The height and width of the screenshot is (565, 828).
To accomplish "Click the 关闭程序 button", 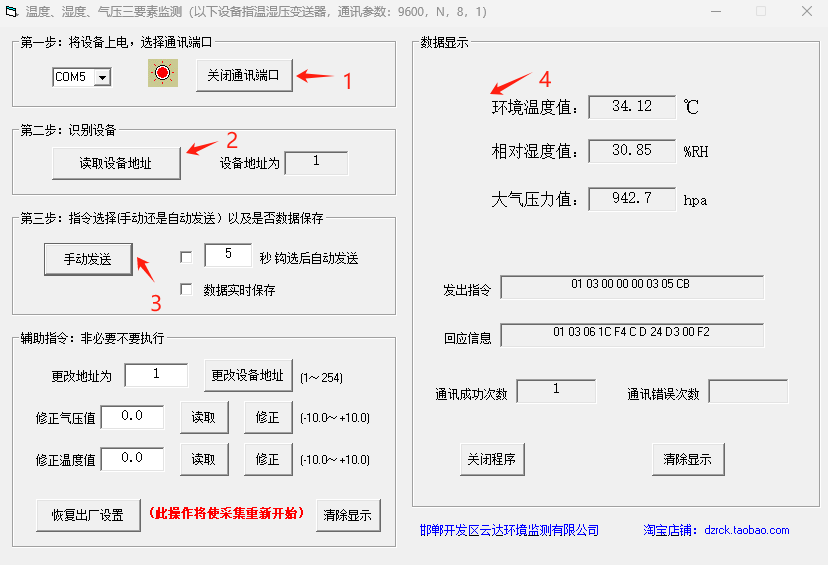I will 492,459.
